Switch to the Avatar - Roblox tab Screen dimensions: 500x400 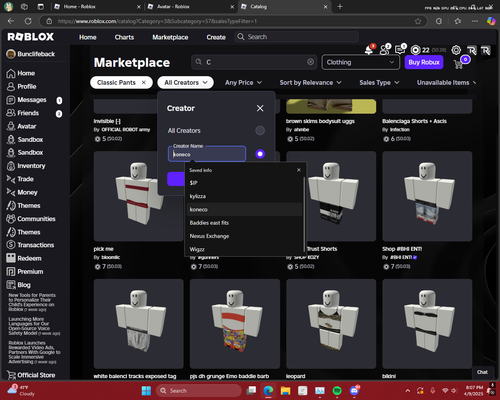pos(190,7)
